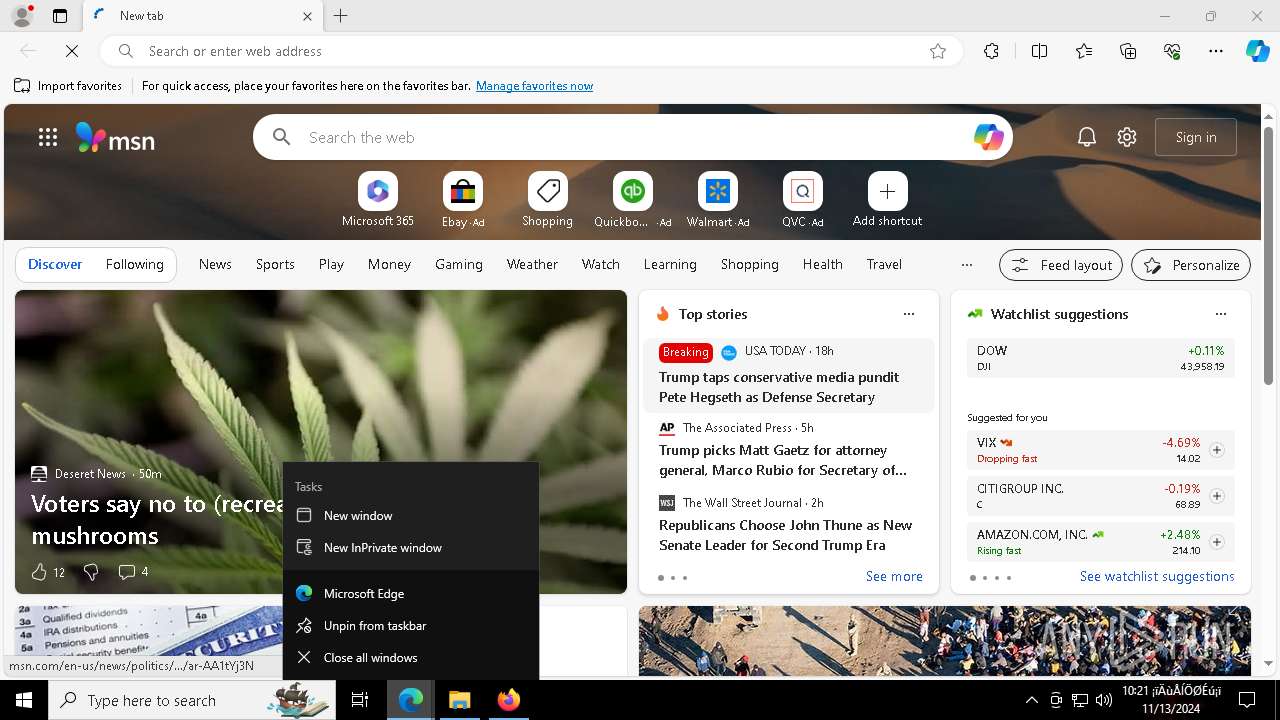Image resolution: width=1280 pixels, height=720 pixels.
Task: Click See watchlist suggestions link
Action: coord(1157,576)
